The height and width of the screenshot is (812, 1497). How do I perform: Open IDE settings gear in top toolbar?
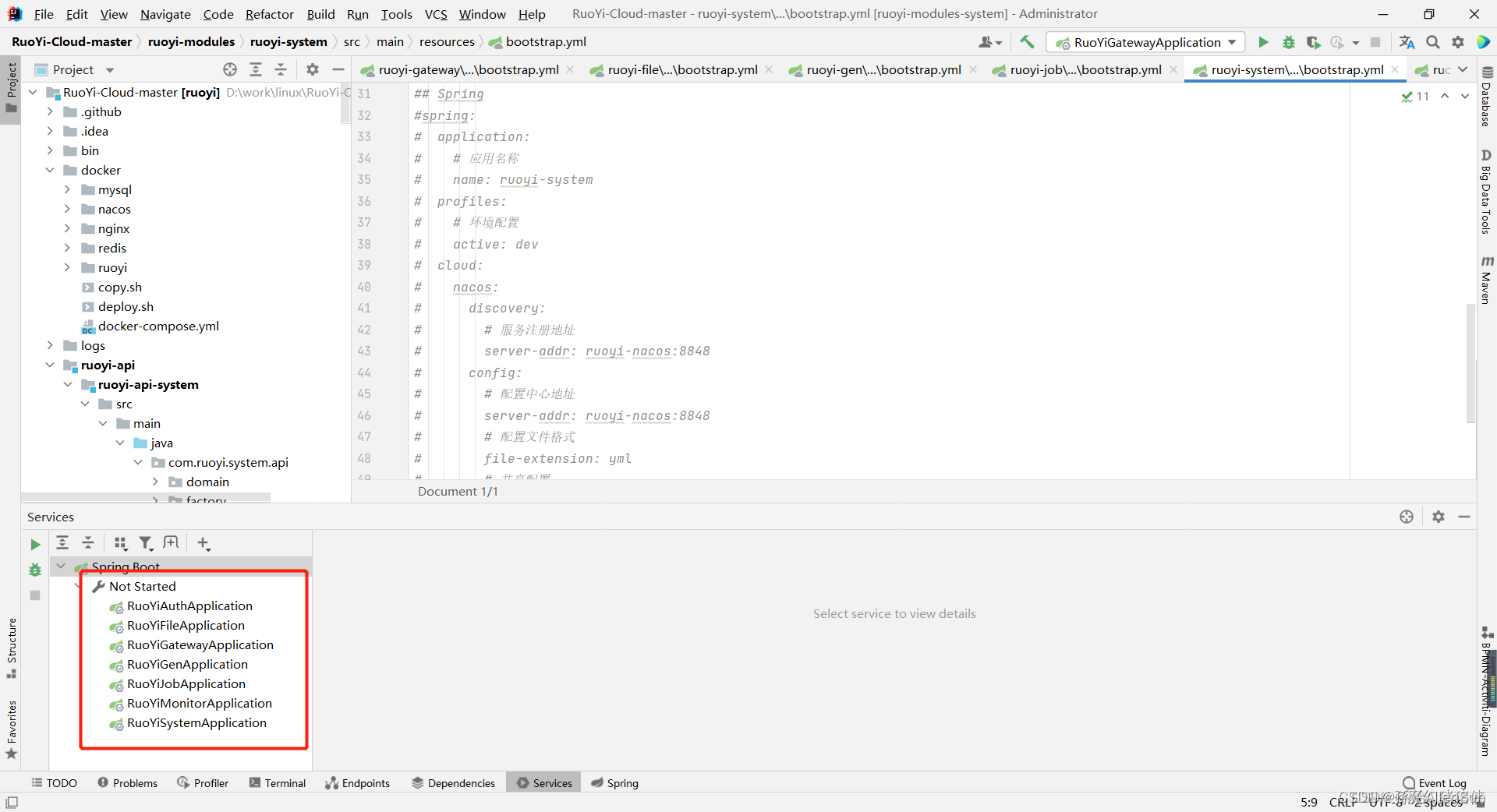1457,42
